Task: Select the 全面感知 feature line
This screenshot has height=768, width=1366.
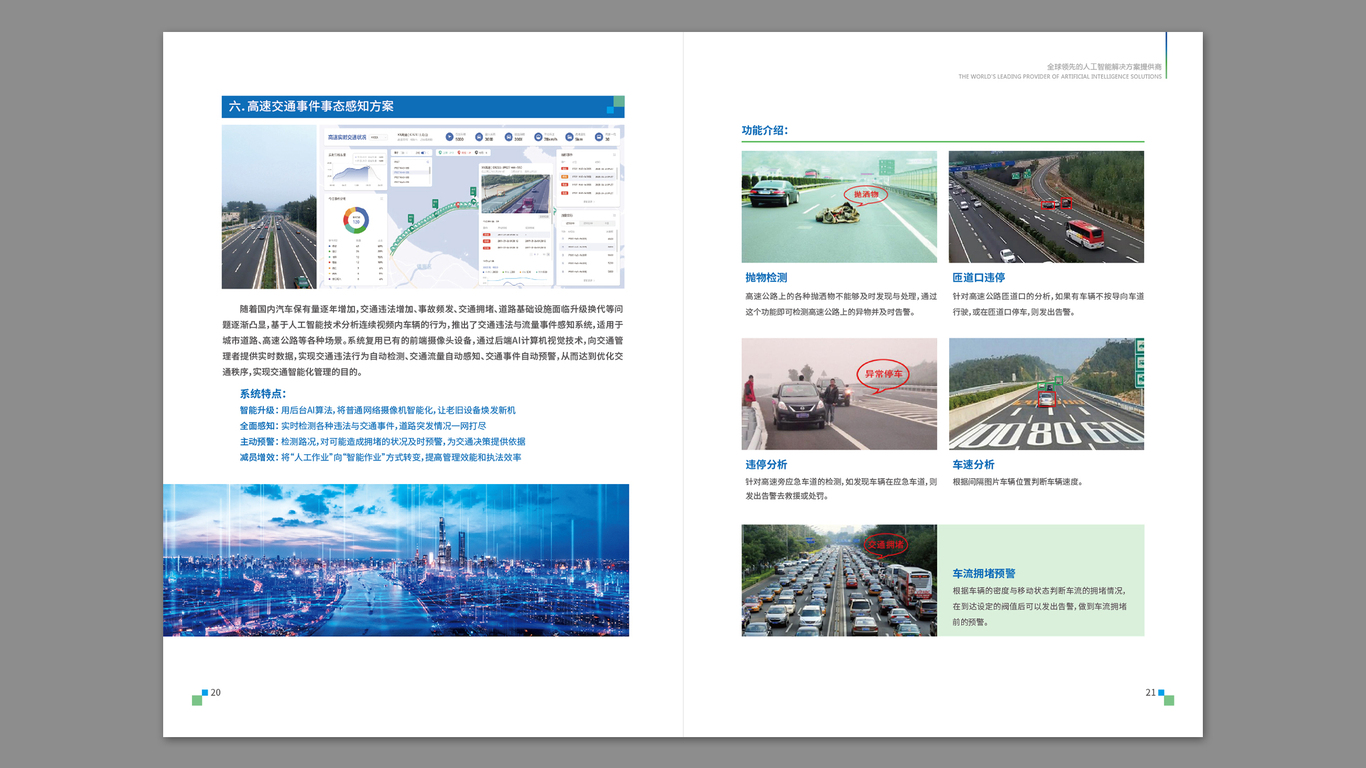Action: pos(363,426)
